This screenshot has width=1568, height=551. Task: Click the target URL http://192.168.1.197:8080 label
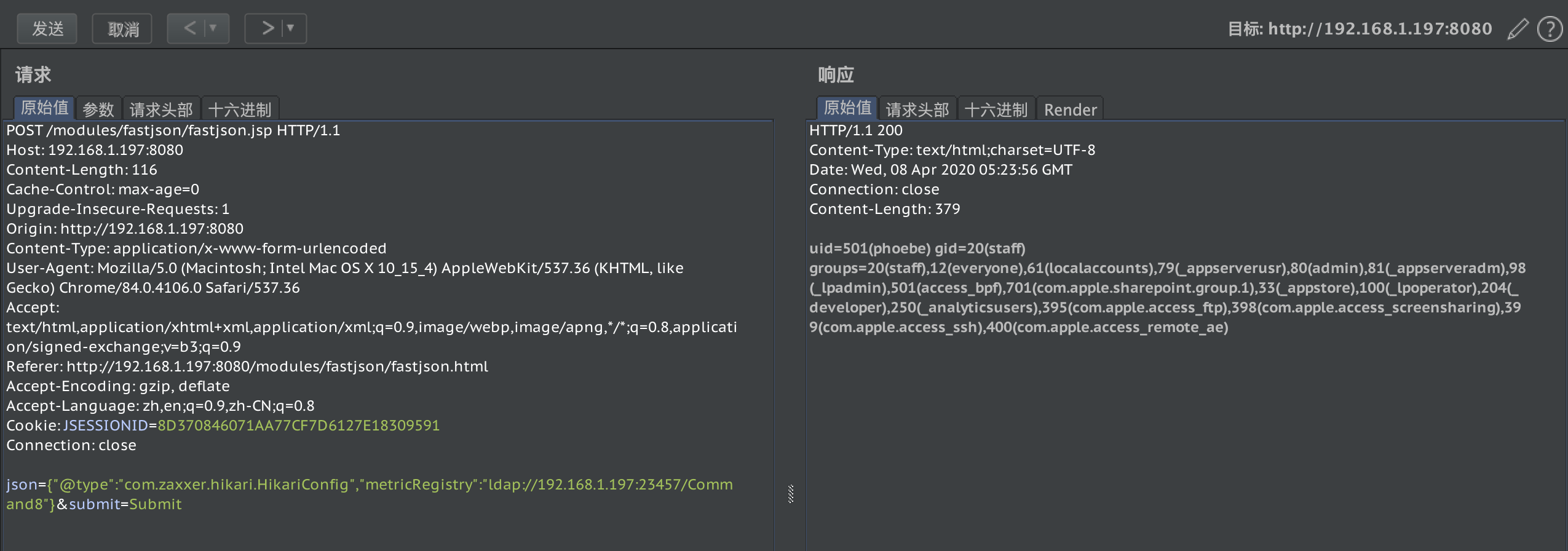1380,29
